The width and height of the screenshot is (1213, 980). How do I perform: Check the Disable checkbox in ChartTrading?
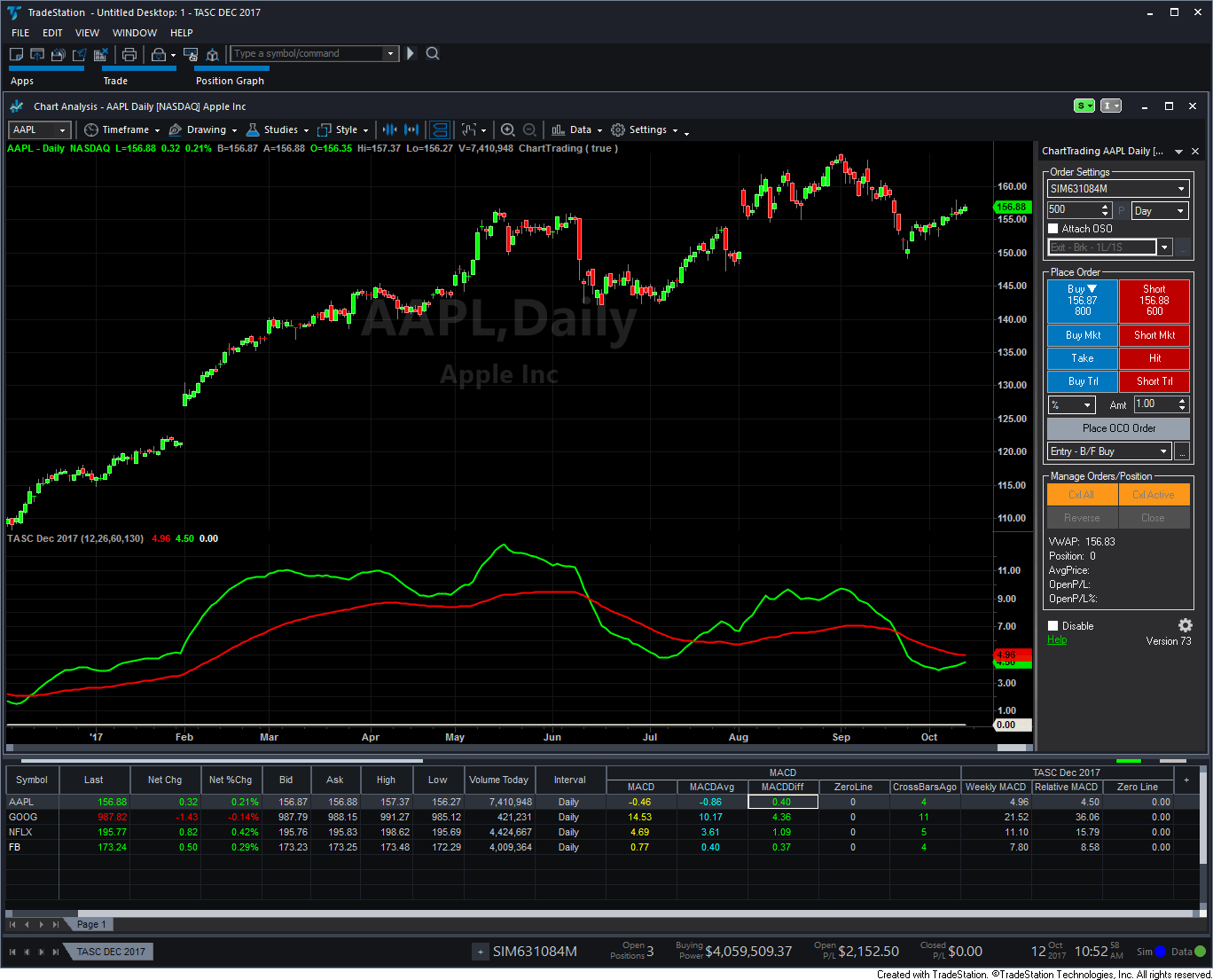1053,626
